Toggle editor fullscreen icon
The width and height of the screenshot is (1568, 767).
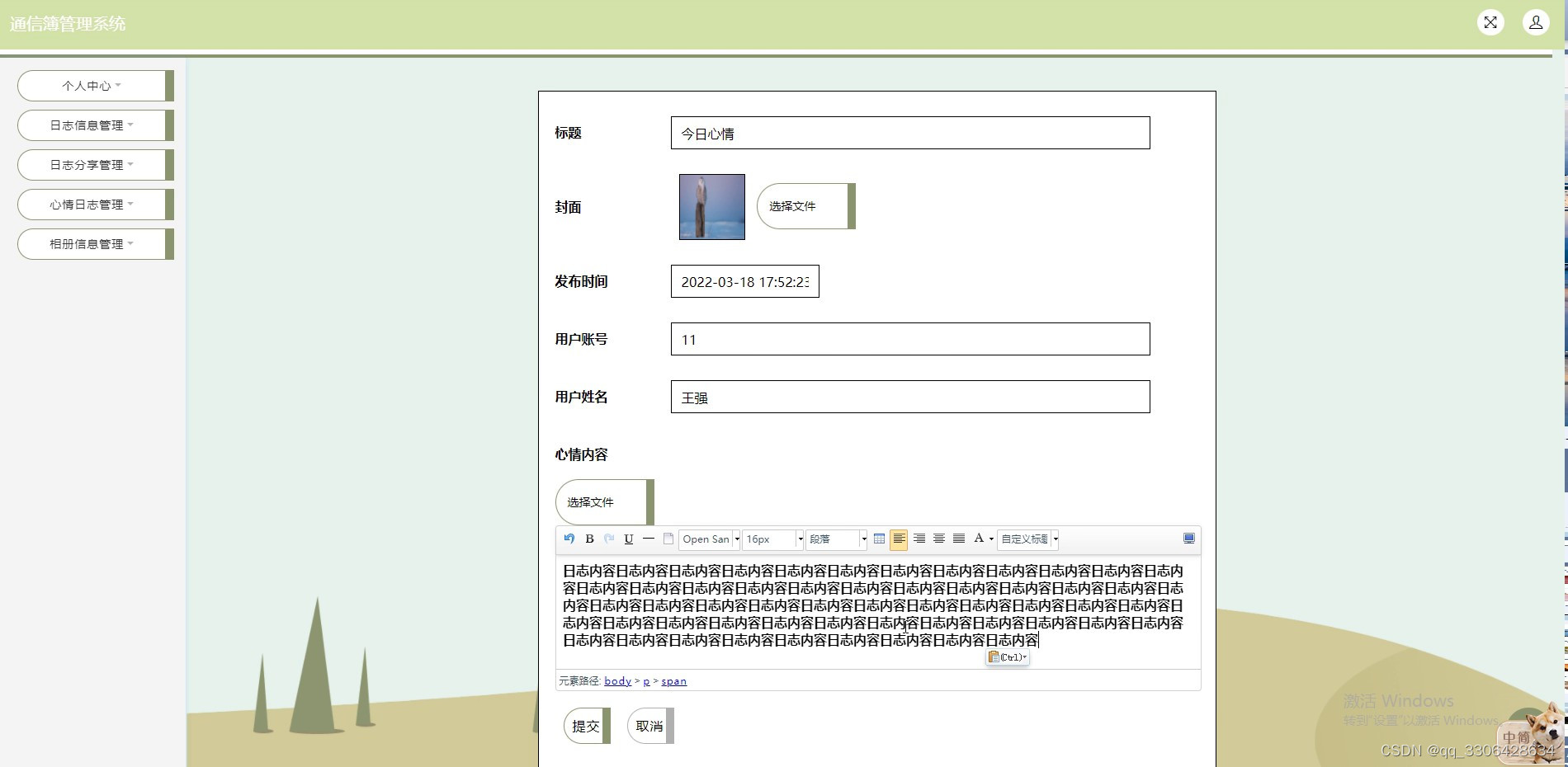(x=1189, y=539)
